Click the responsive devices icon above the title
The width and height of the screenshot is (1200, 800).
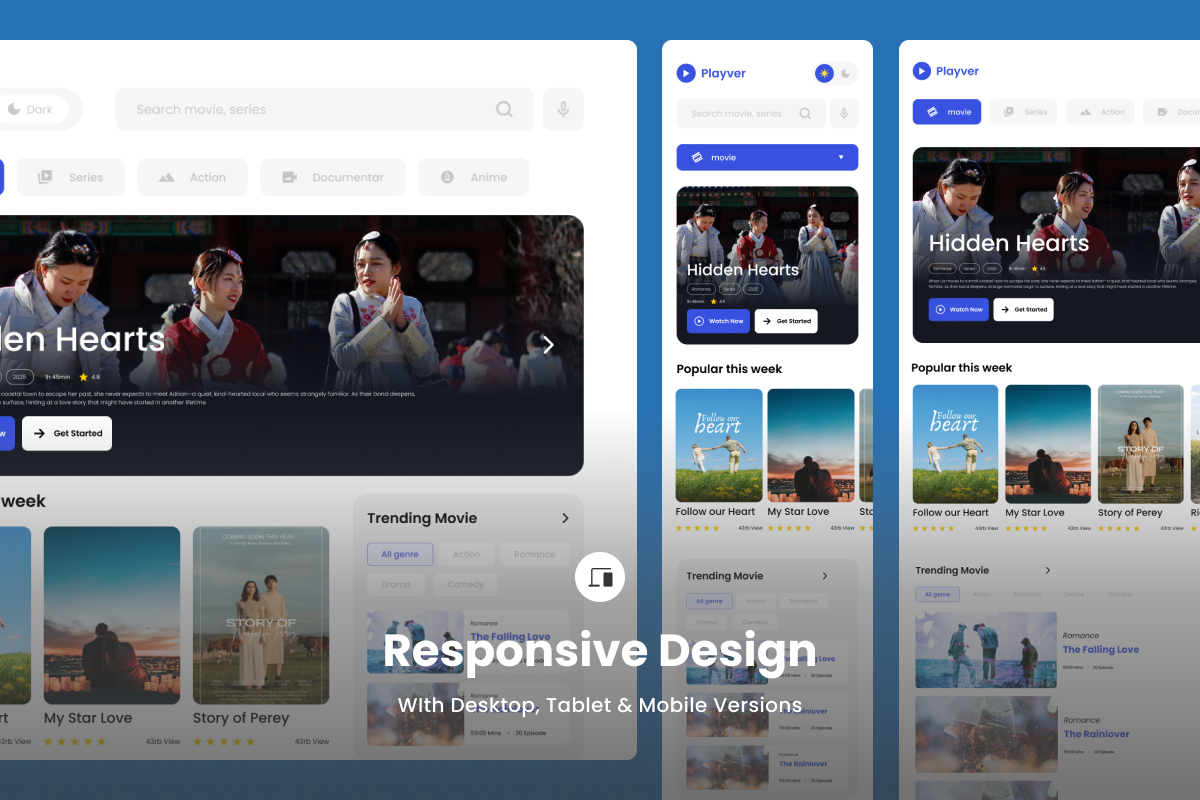[x=600, y=577]
